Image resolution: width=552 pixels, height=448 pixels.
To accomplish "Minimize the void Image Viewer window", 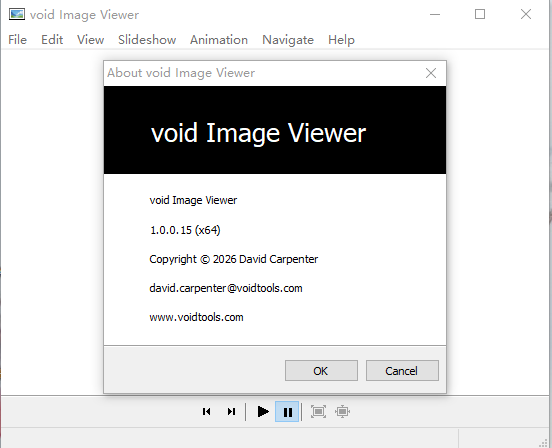I will tap(435, 14).
